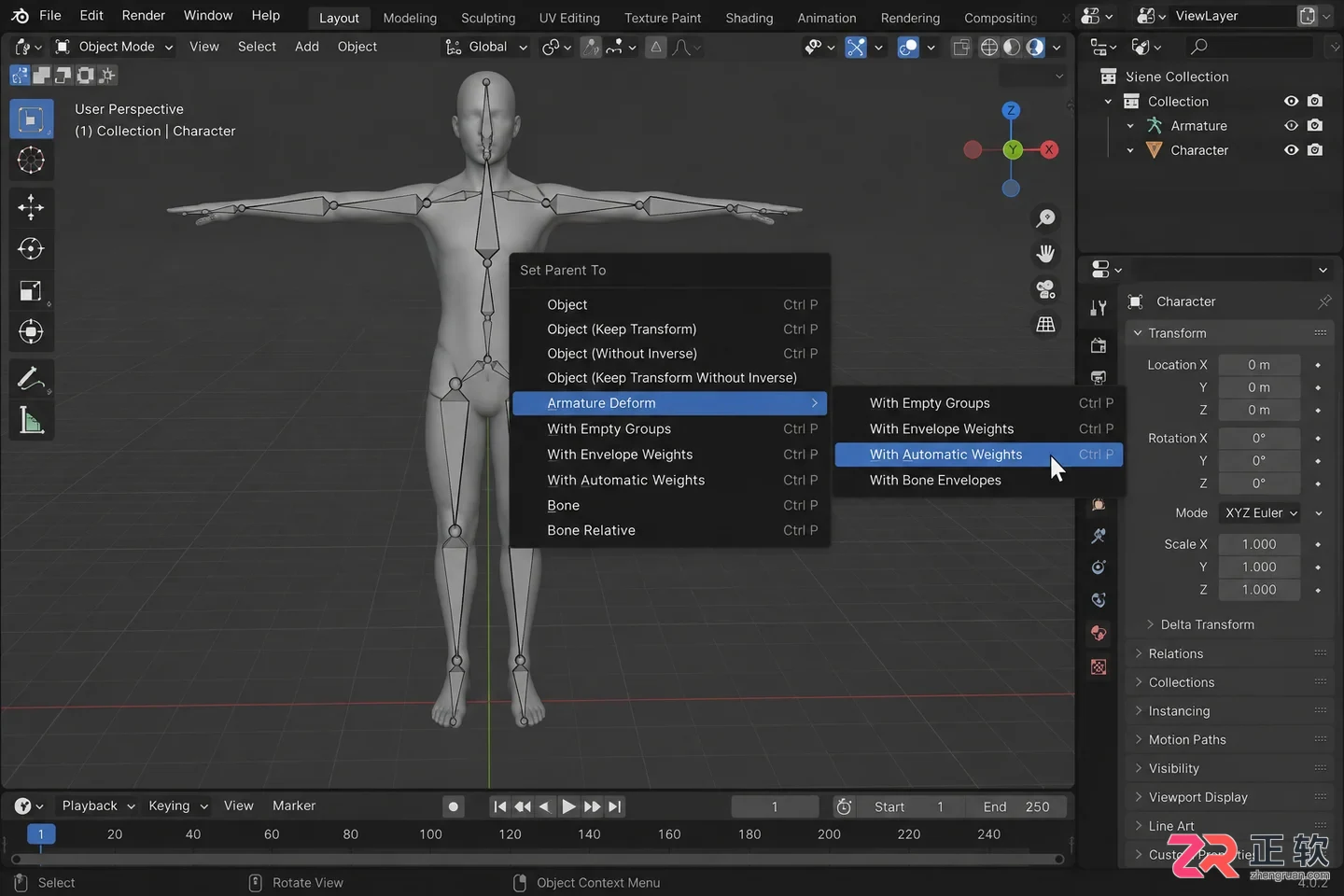Select the Scale tool

[31, 290]
